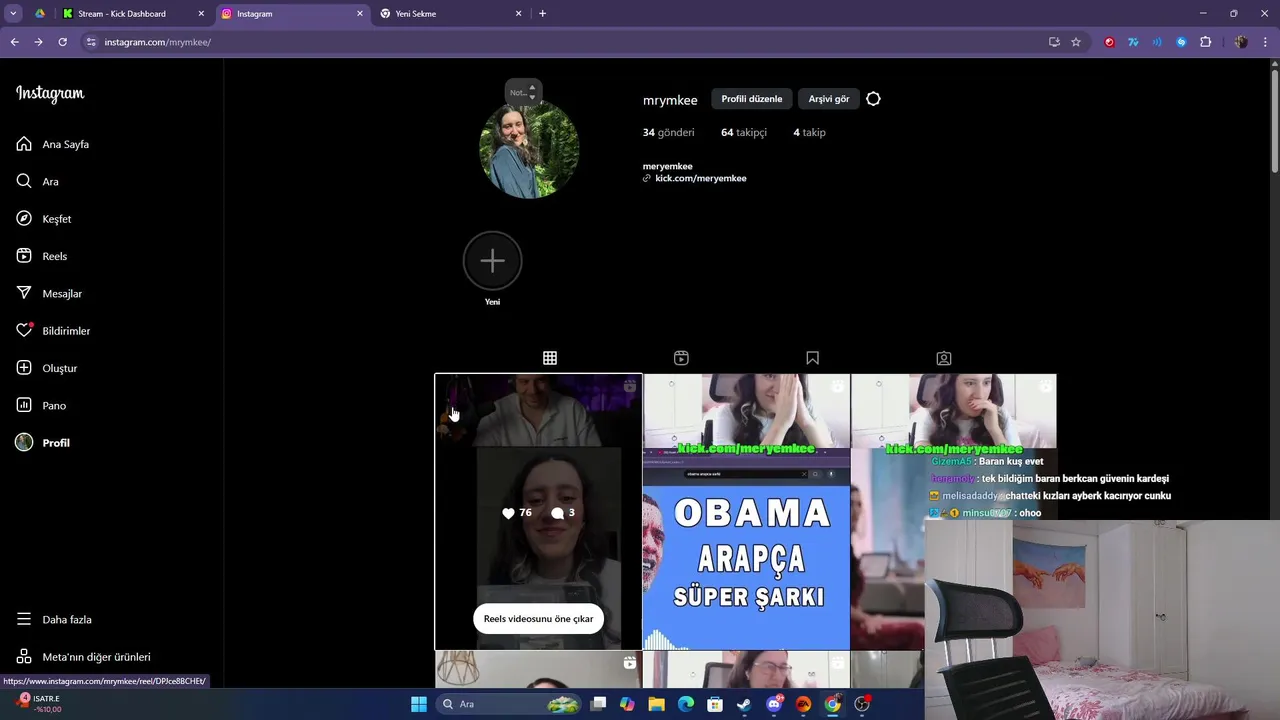Open the tab search dropdown arrow
Screen dimensions: 1280x720
pyautogui.click(x=13, y=14)
